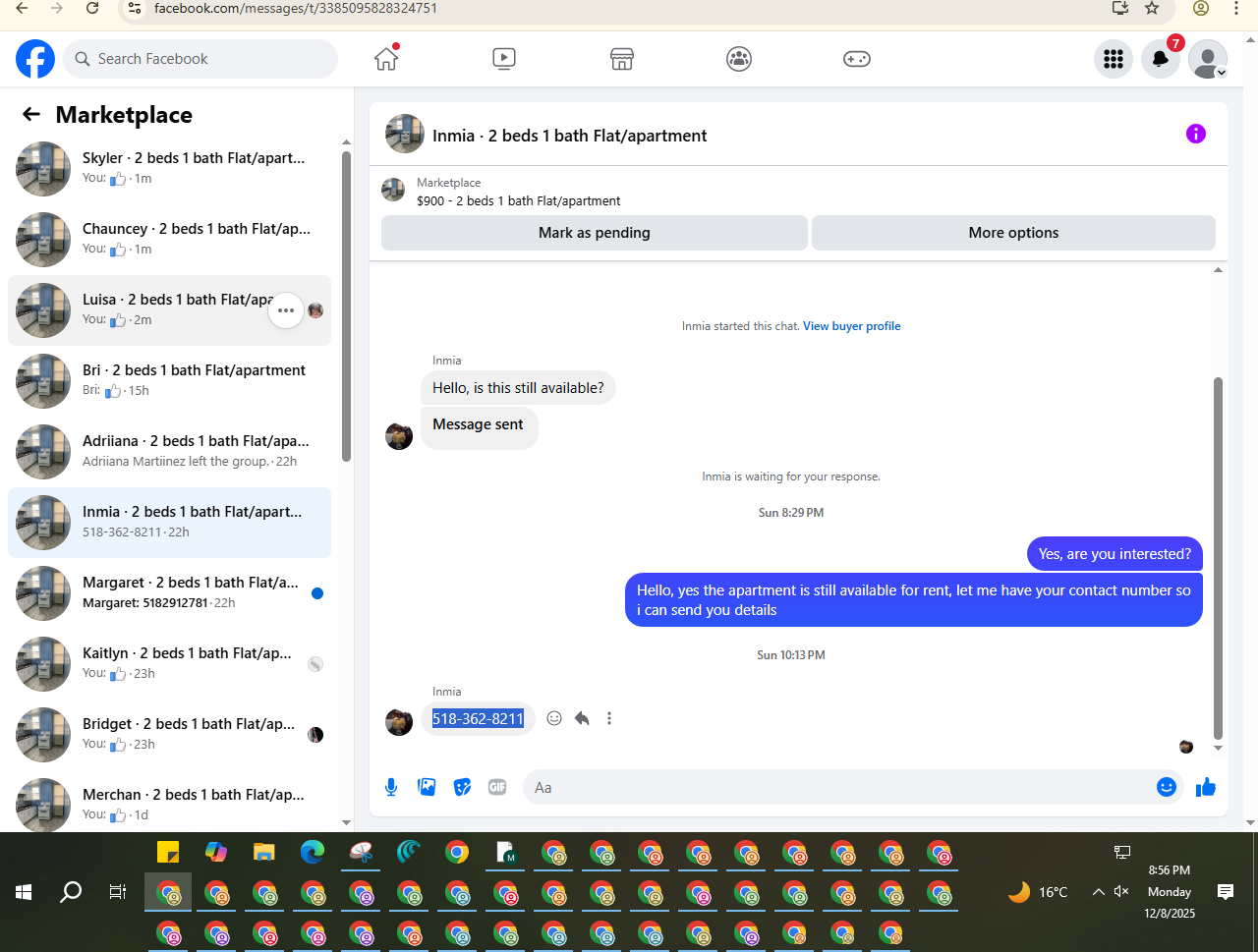Click the 518-362-8211 message text

coord(479,719)
